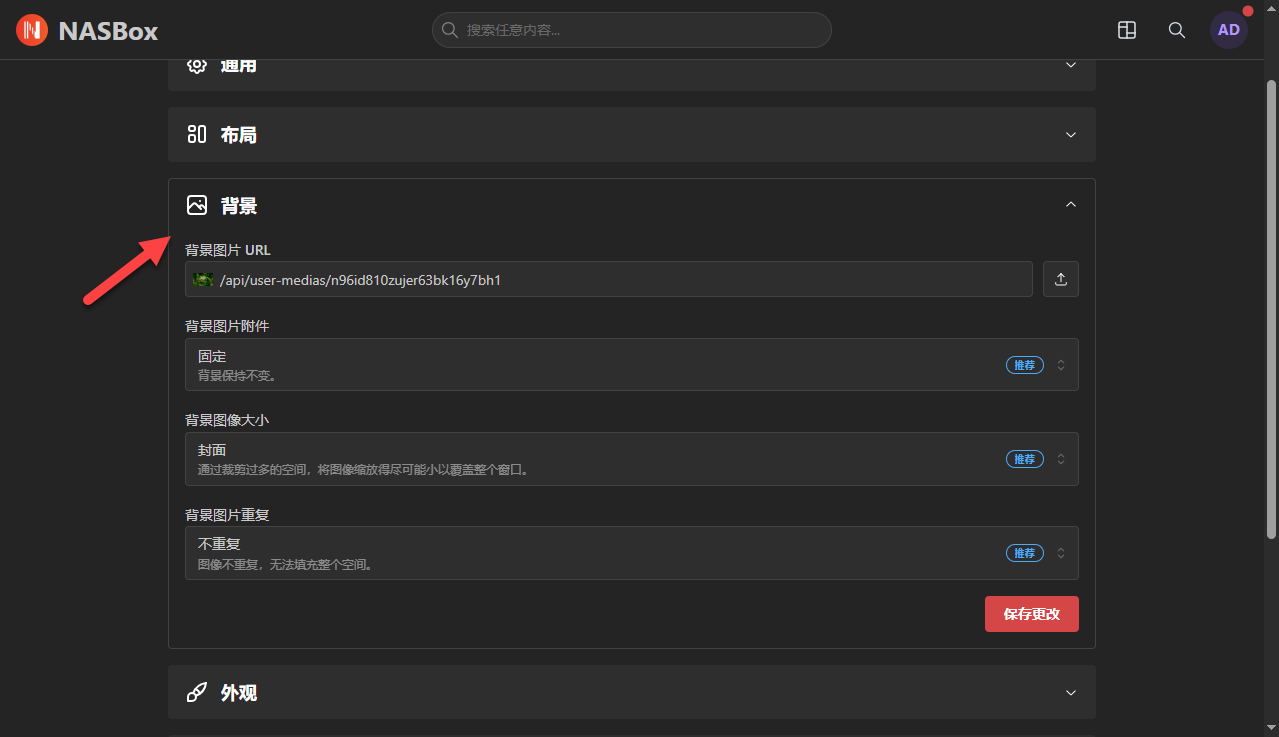Open the 背景图片重复 不重复 dropdown

(x=632, y=553)
